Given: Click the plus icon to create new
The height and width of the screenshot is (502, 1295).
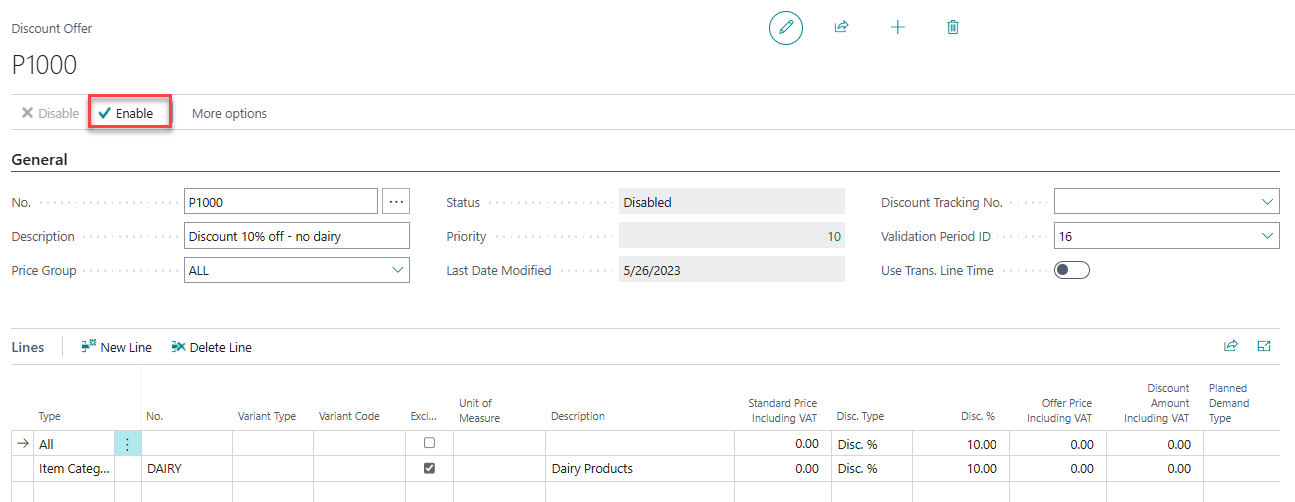Looking at the screenshot, I should (x=897, y=28).
